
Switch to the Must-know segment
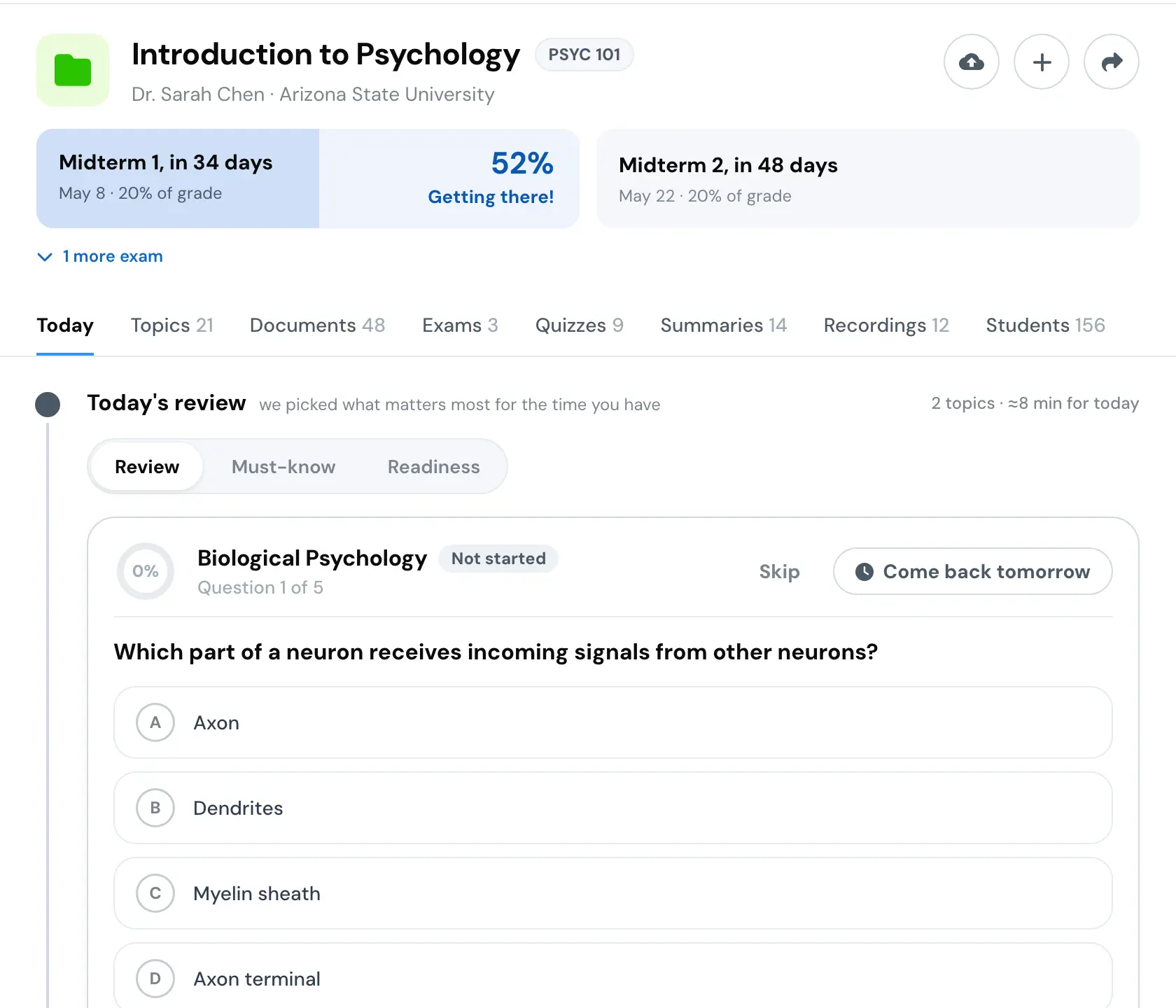[283, 467]
